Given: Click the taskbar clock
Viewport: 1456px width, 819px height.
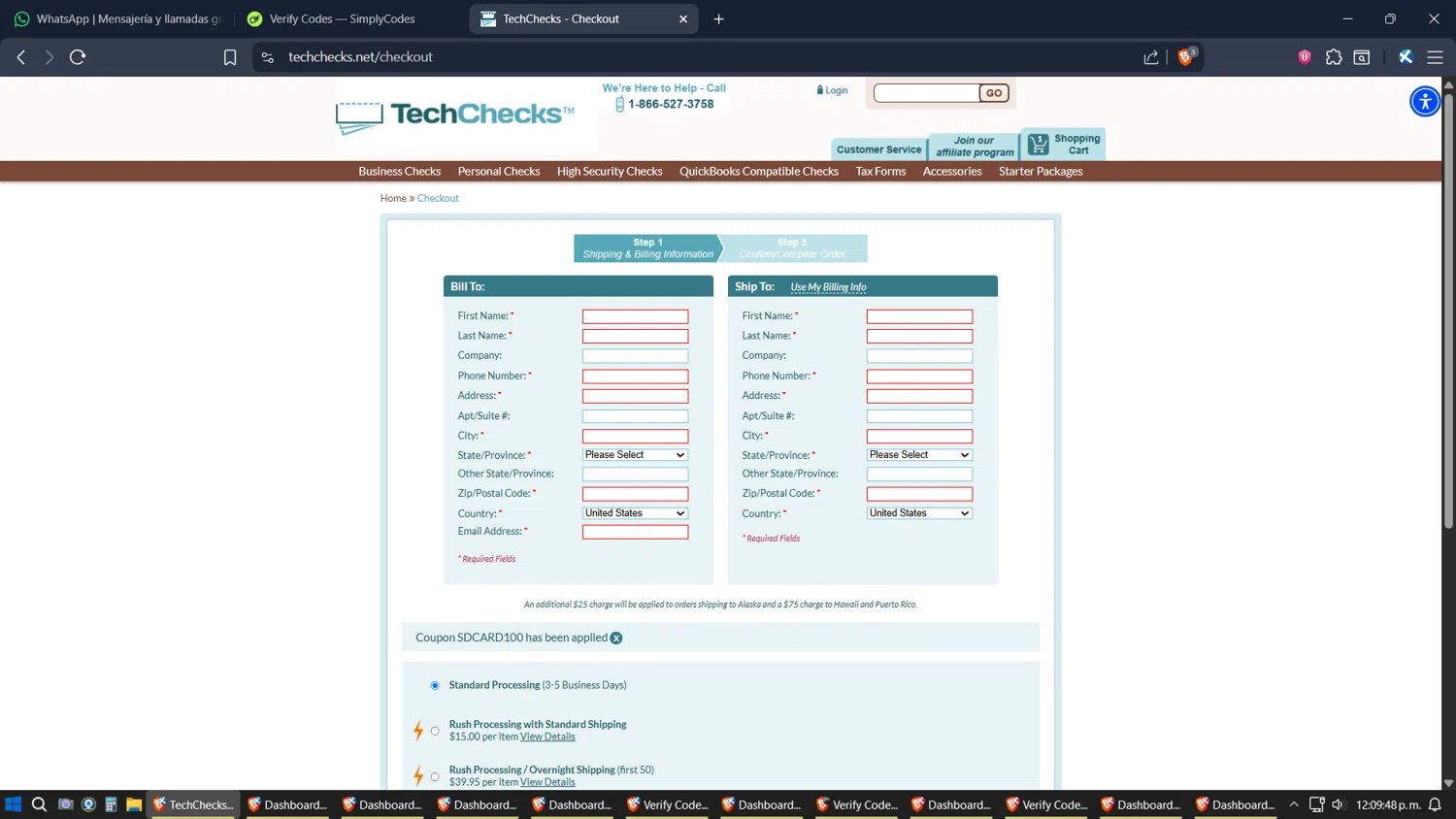Looking at the screenshot, I should pyautogui.click(x=1388, y=804).
